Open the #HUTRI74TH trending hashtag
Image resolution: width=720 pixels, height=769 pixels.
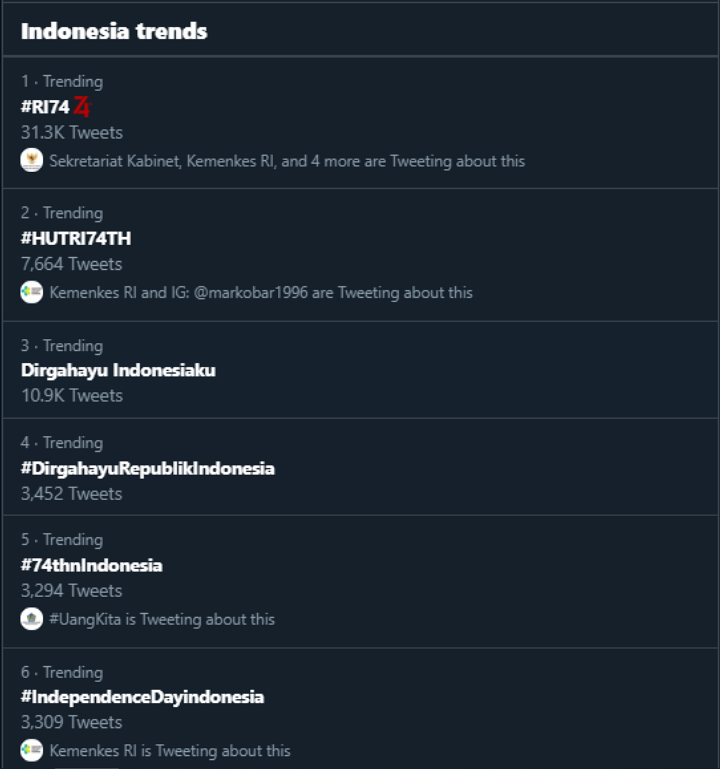click(x=76, y=238)
